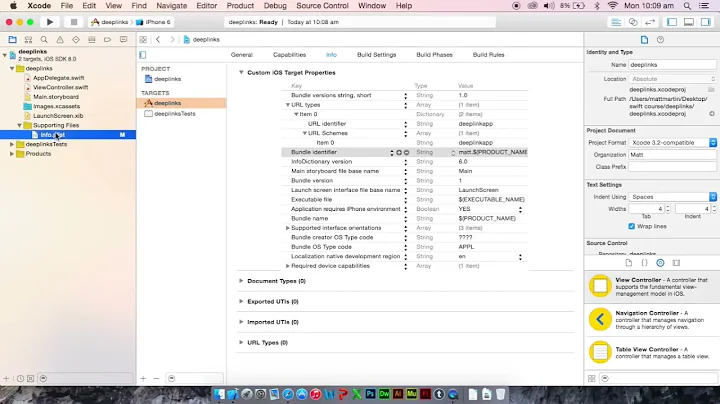Collapse the URL Schemes array
Image resolution: width=720 pixels, height=404 pixels.
[304, 133]
